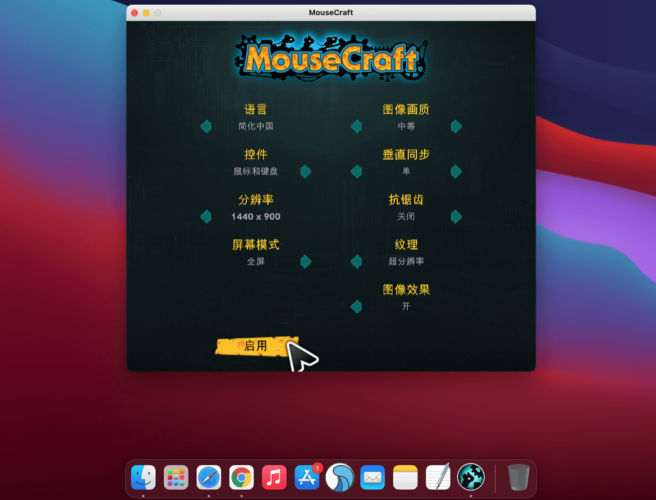Screen dimensions: 656x500
Task: Change 抗锯齿 setting with right arrow
Action: pyautogui.click(x=456, y=216)
